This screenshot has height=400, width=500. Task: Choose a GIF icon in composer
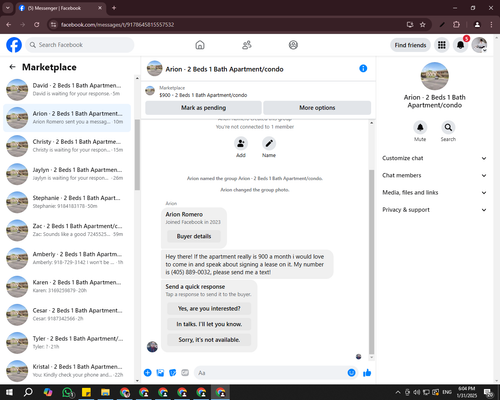pos(185,373)
